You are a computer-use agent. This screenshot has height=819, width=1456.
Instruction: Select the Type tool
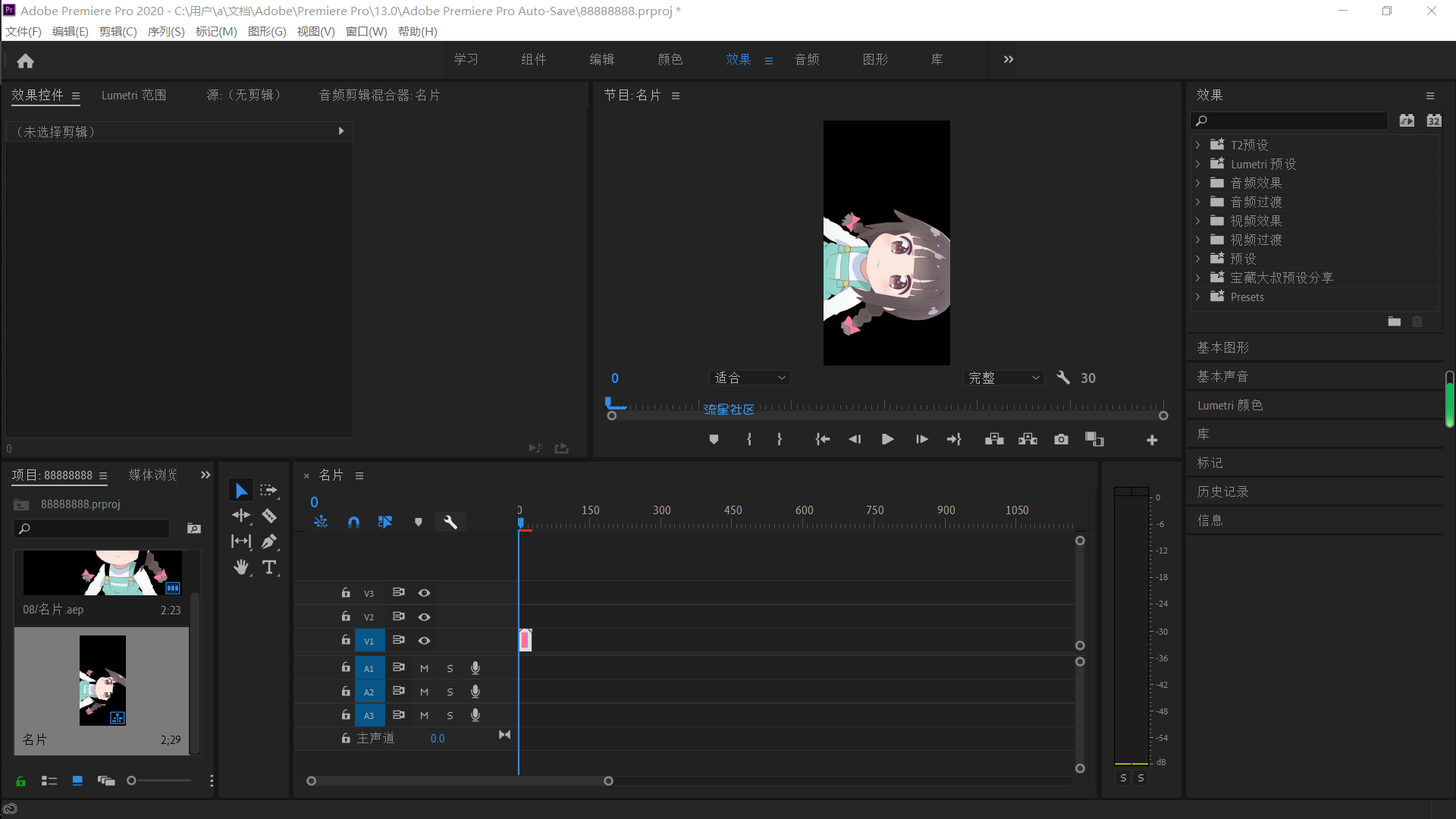click(269, 567)
